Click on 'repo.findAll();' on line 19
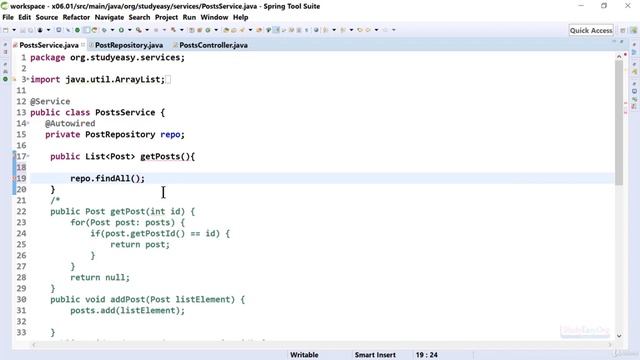Viewport: 640px width, 360px height. pyautogui.click(x=107, y=178)
